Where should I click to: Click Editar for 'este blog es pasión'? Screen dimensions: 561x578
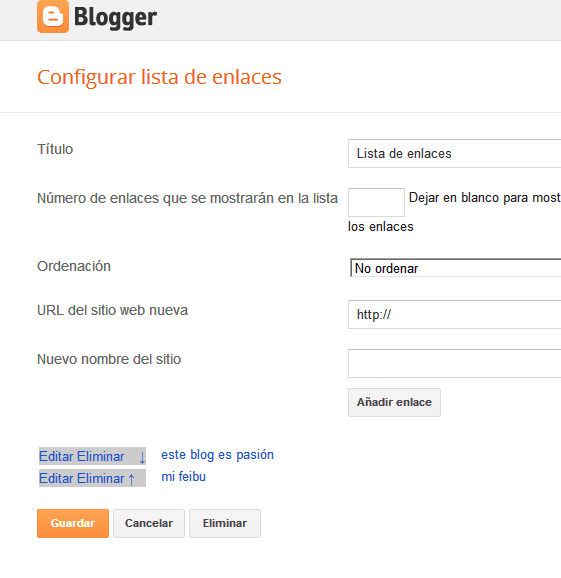56,457
